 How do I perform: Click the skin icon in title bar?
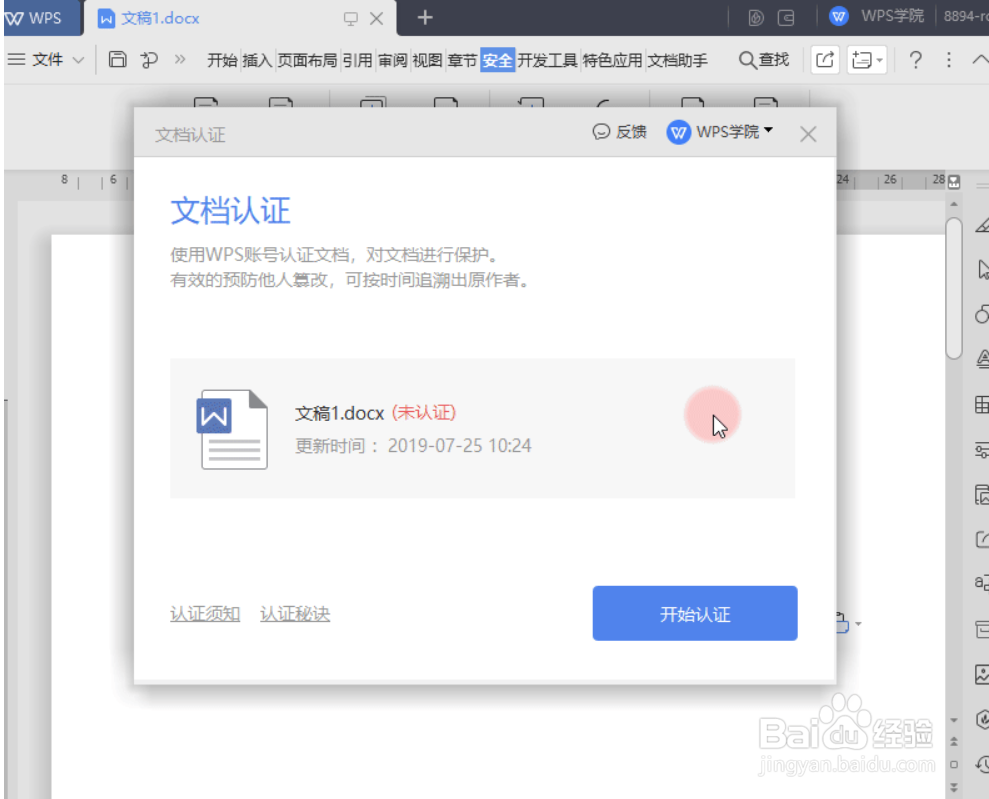point(756,18)
